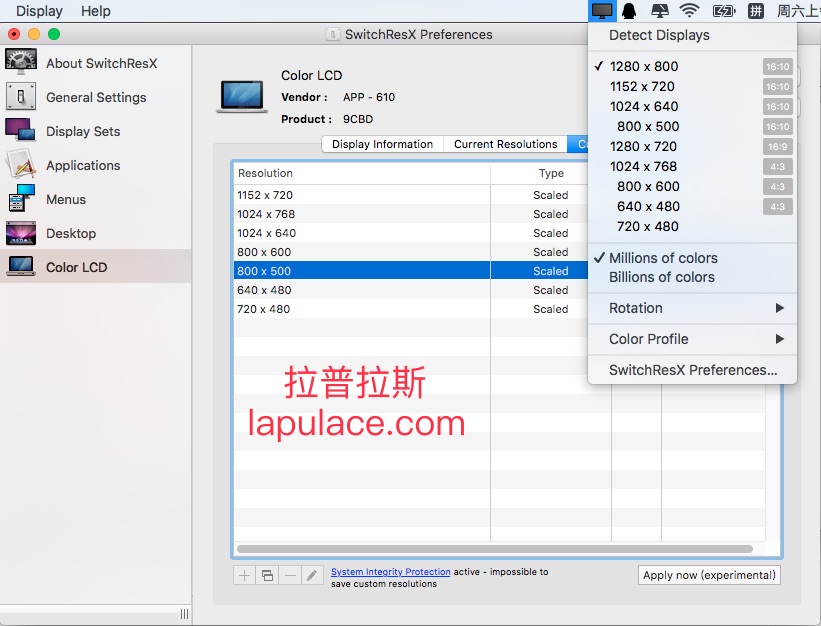Switch to Display Information tab
Screen dimensions: 821x626
click(x=382, y=144)
